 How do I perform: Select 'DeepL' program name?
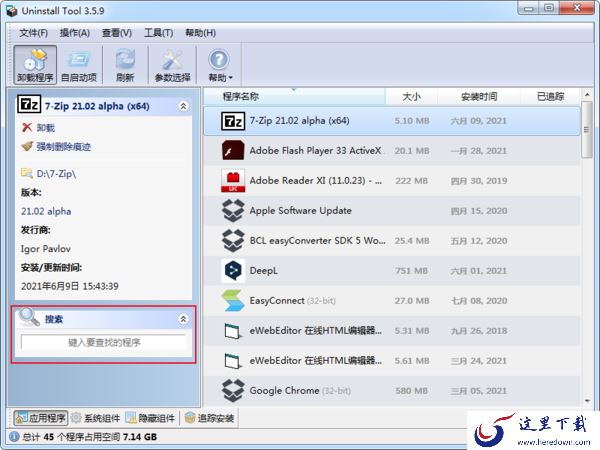[263, 271]
